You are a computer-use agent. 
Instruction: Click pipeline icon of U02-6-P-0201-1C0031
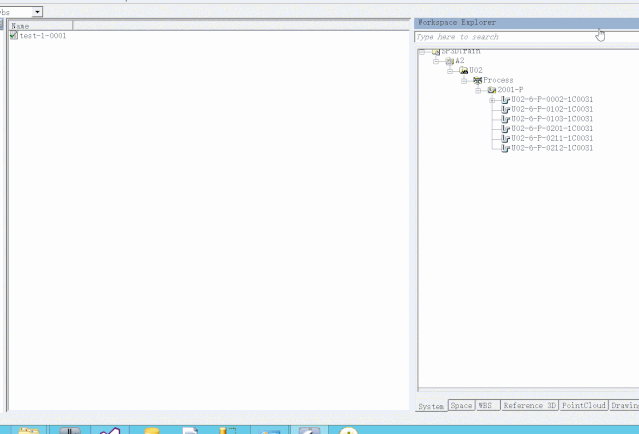[x=505, y=129]
